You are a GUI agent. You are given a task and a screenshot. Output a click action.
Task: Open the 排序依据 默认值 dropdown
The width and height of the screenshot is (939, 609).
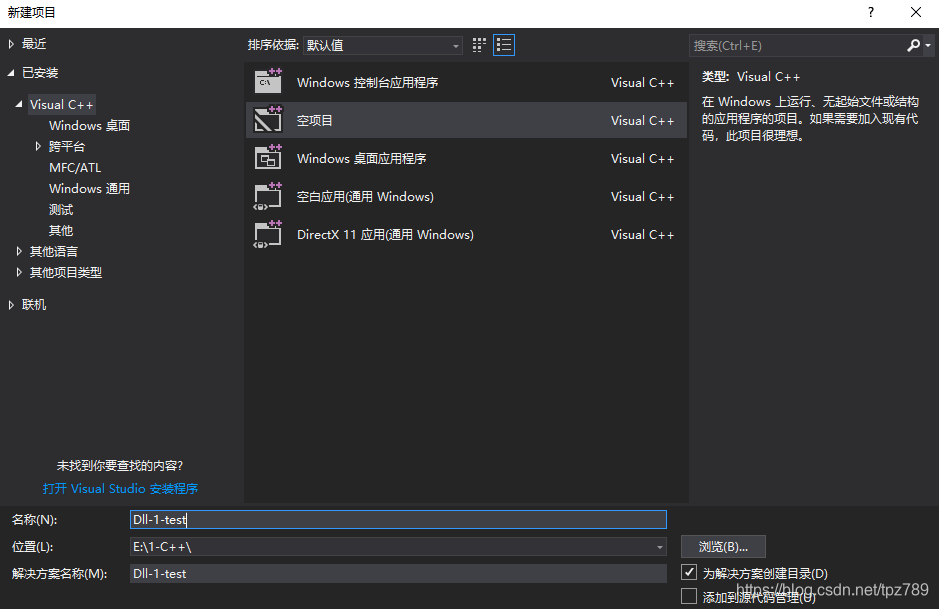click(383, 46)
